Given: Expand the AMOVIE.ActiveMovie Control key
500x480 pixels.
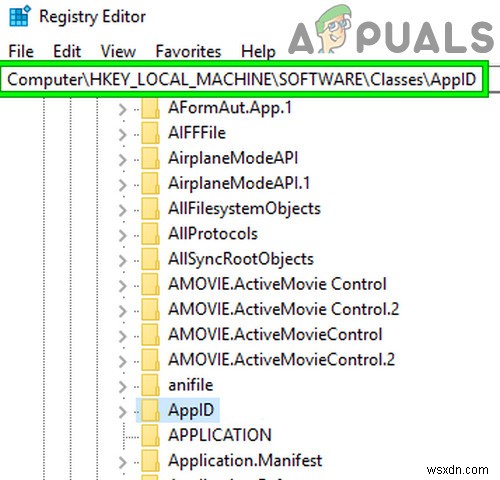Looking at the screenshot, I should coord(123,286).
